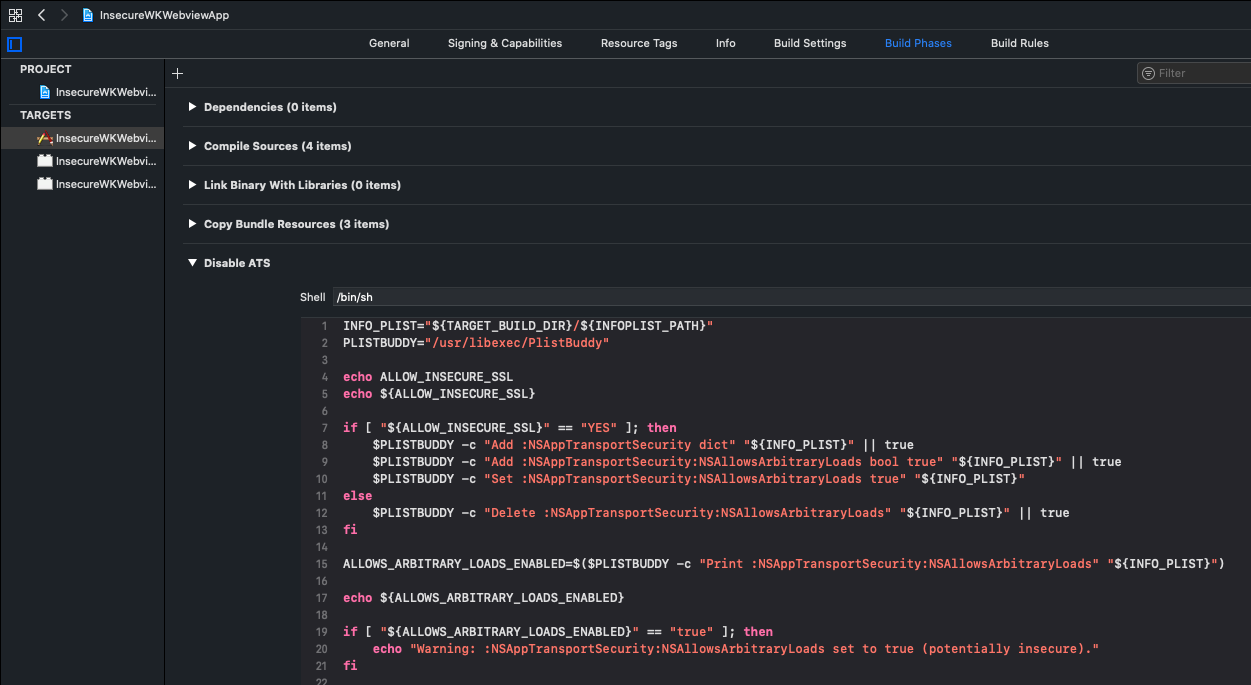The width and height of the screenshot is (1251, 685).
Task: Click the Disable ATS phase title
Action: 237,263
